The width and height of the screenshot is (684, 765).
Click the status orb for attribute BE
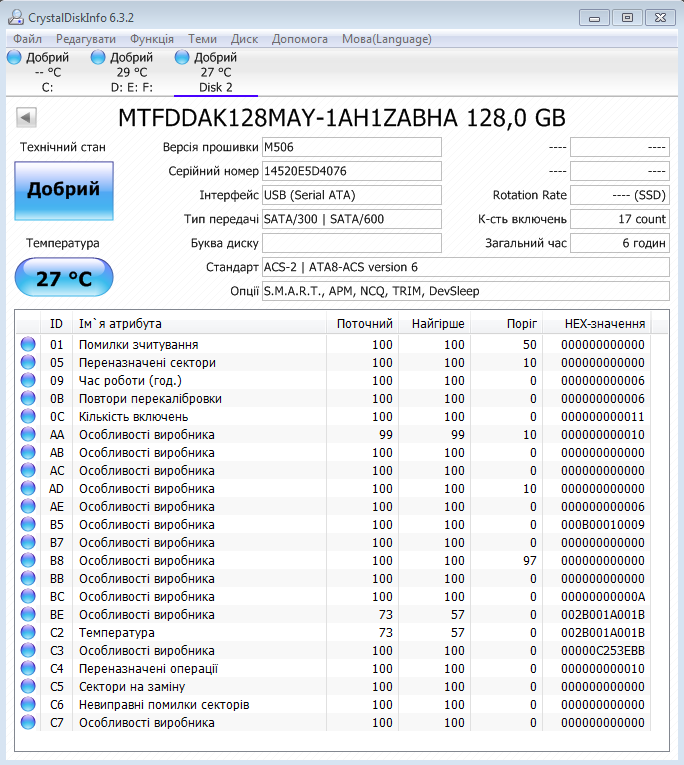point(28,614)
